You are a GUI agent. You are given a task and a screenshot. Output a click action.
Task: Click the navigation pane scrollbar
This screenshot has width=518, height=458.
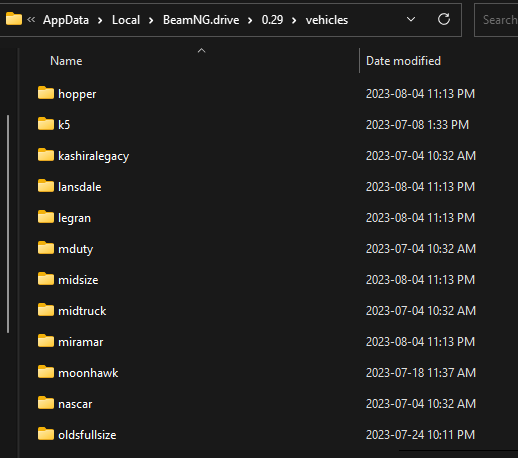click(x=8, y=224)
